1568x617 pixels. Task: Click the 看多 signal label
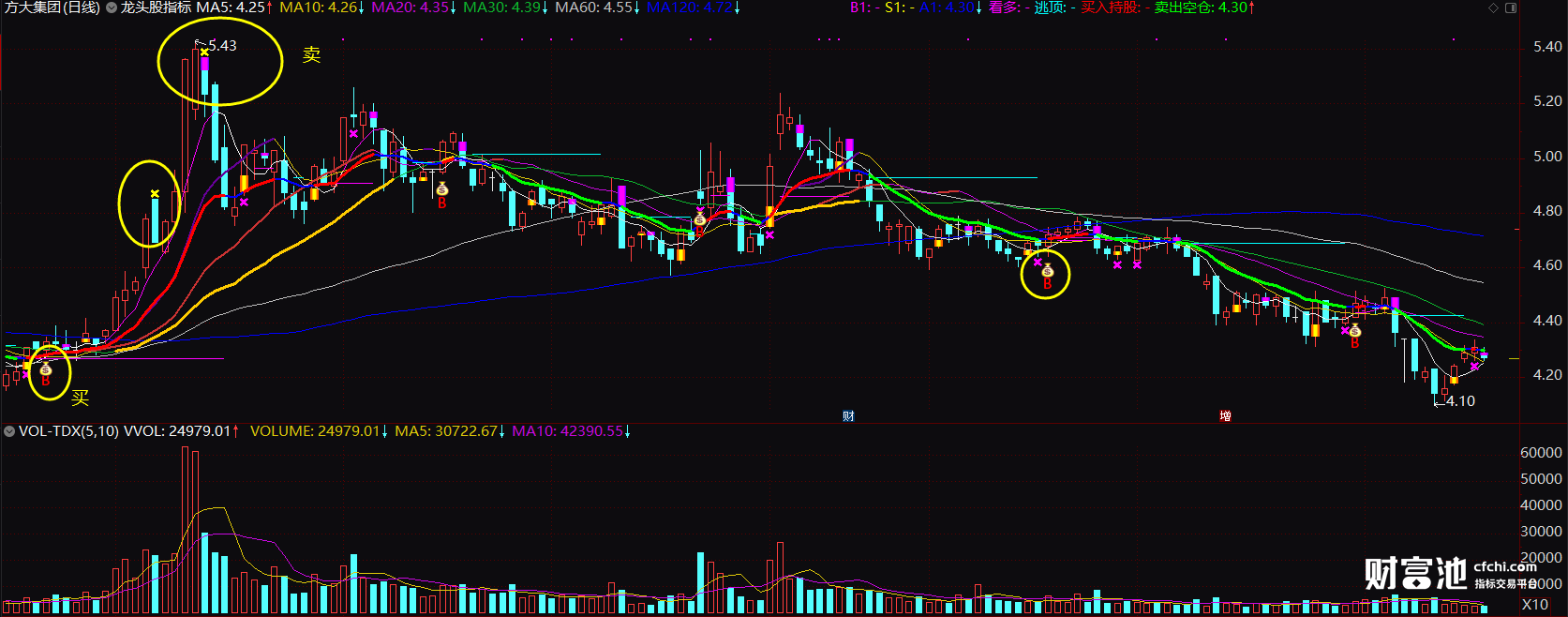[x=1008, y=8]
